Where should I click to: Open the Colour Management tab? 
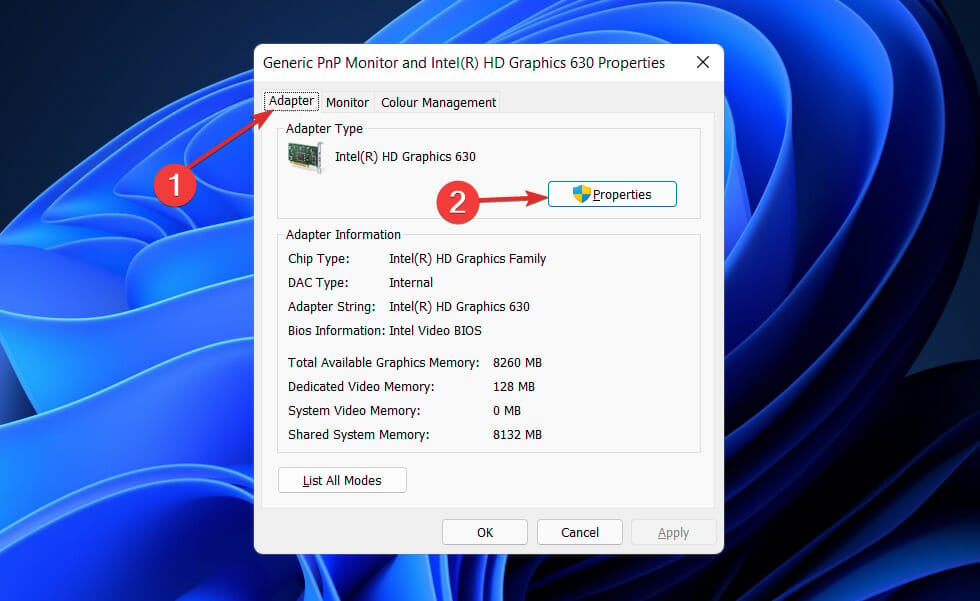(438, 102)
